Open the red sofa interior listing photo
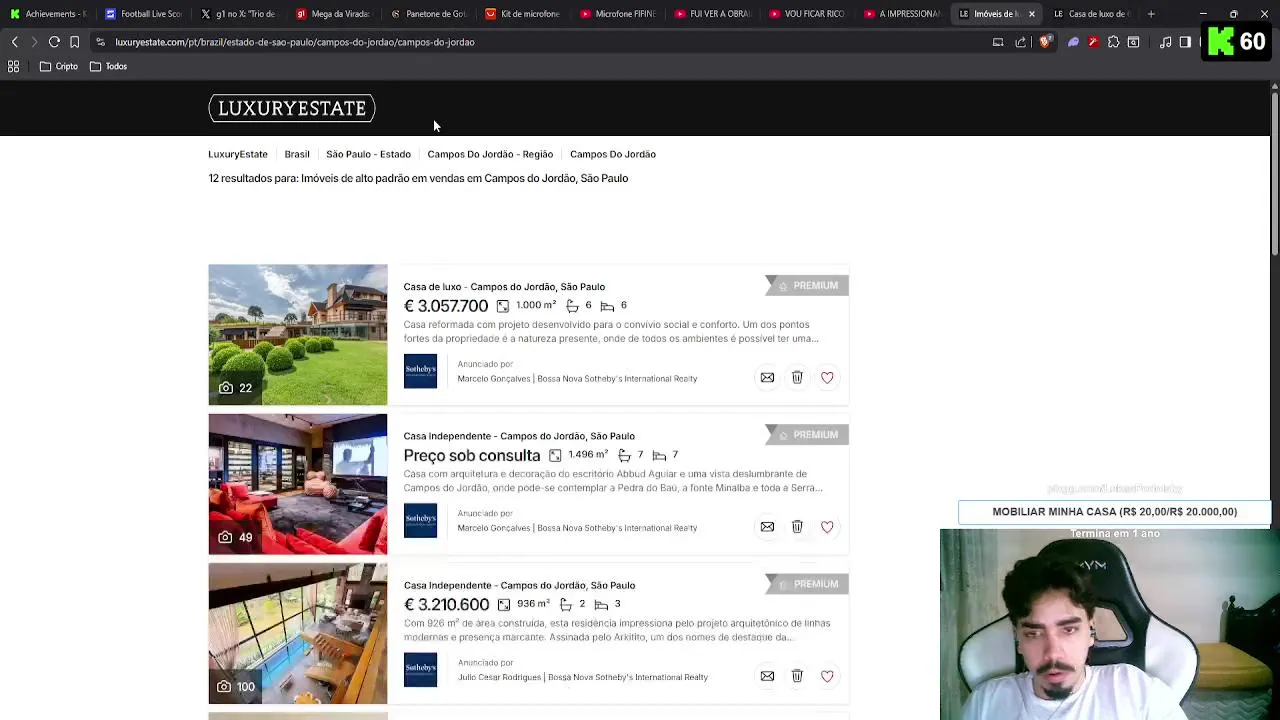 [298, 484]
